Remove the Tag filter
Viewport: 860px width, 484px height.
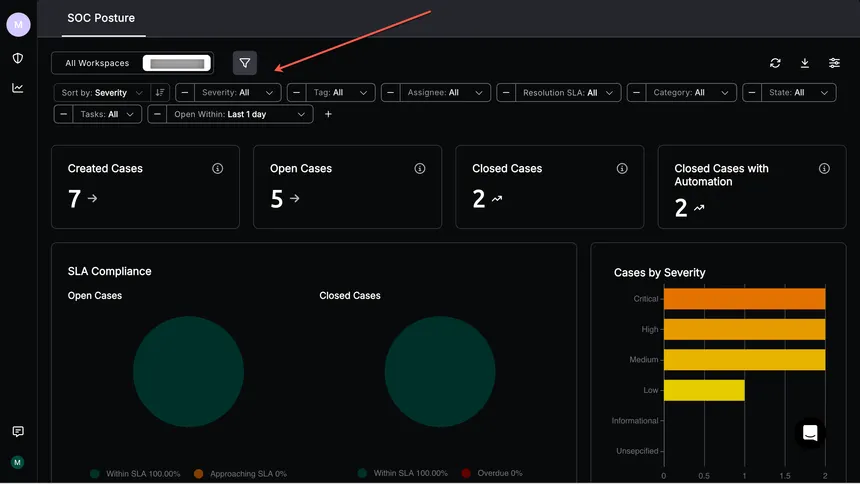click(297, 93)
